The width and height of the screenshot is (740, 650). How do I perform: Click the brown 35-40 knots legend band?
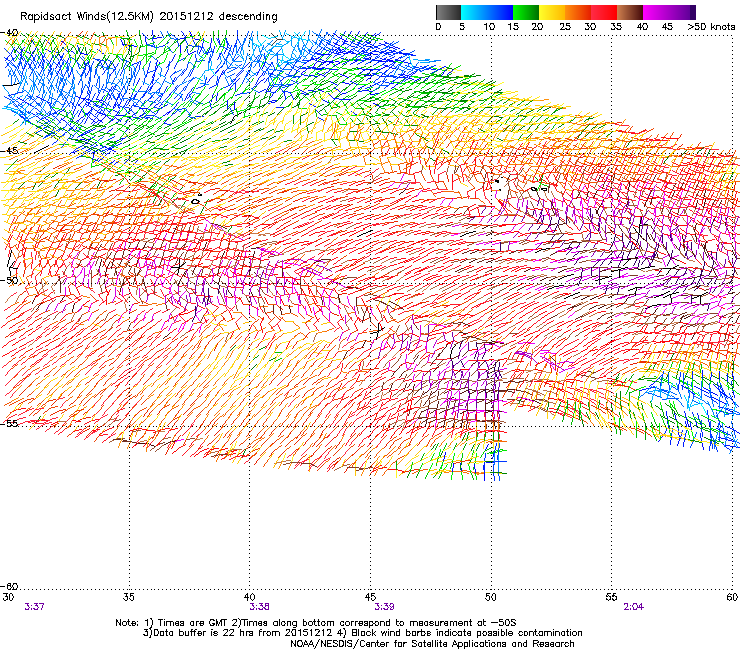[630, 12]
